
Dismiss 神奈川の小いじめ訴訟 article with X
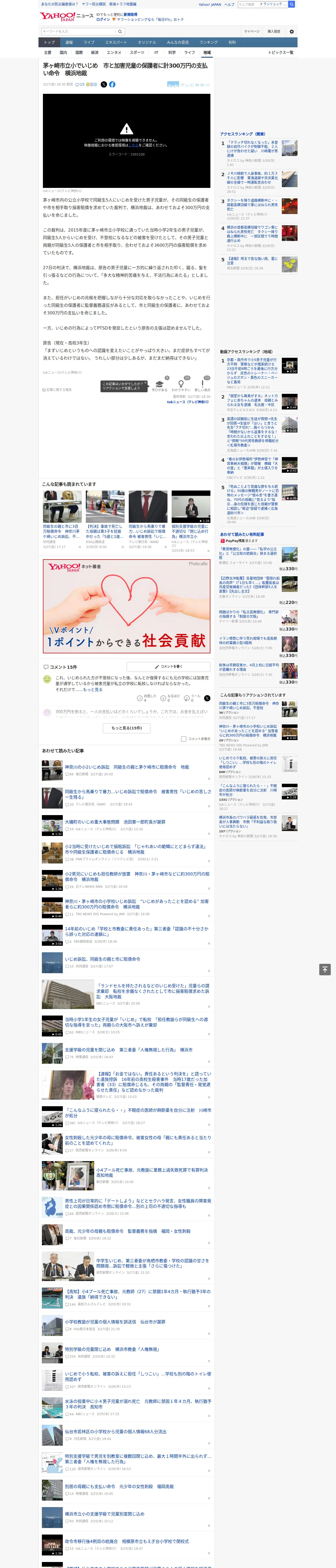click(x=209, y=779)
